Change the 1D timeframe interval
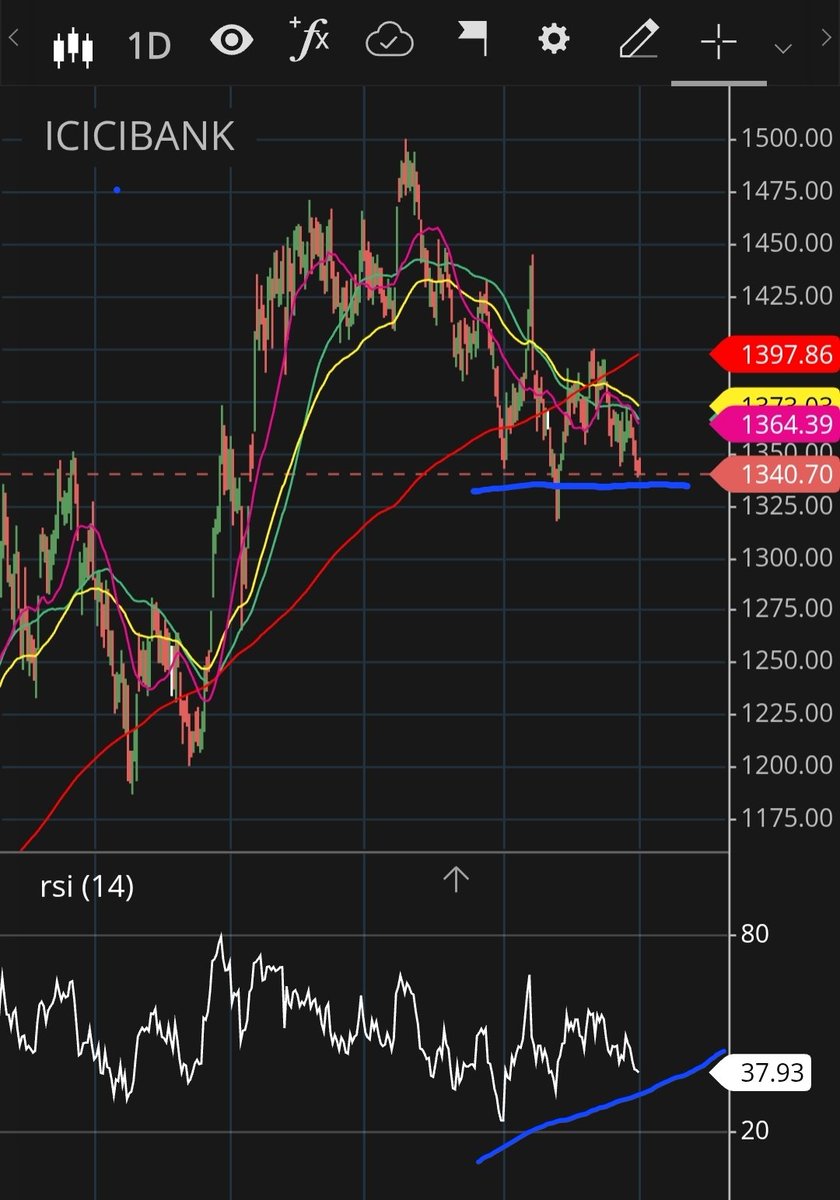840x1200 pixels. click(x=149, y=47)
